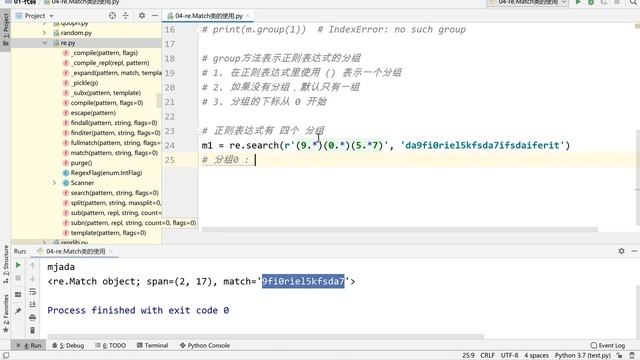
Task: Expand the random.py tree node
Action: point(45,33)
